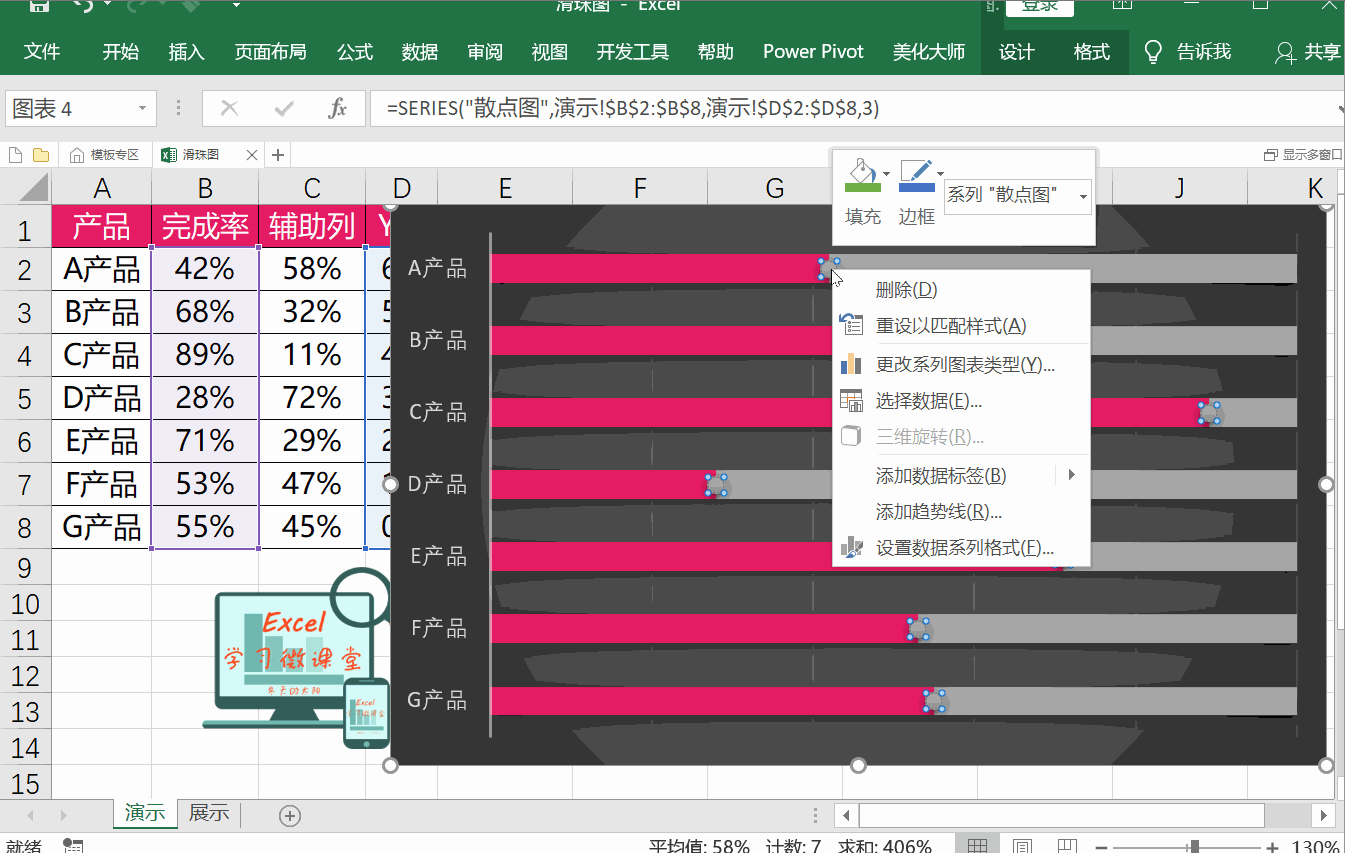Open the Border color dropdown arrow

click(x=940, y=174)
